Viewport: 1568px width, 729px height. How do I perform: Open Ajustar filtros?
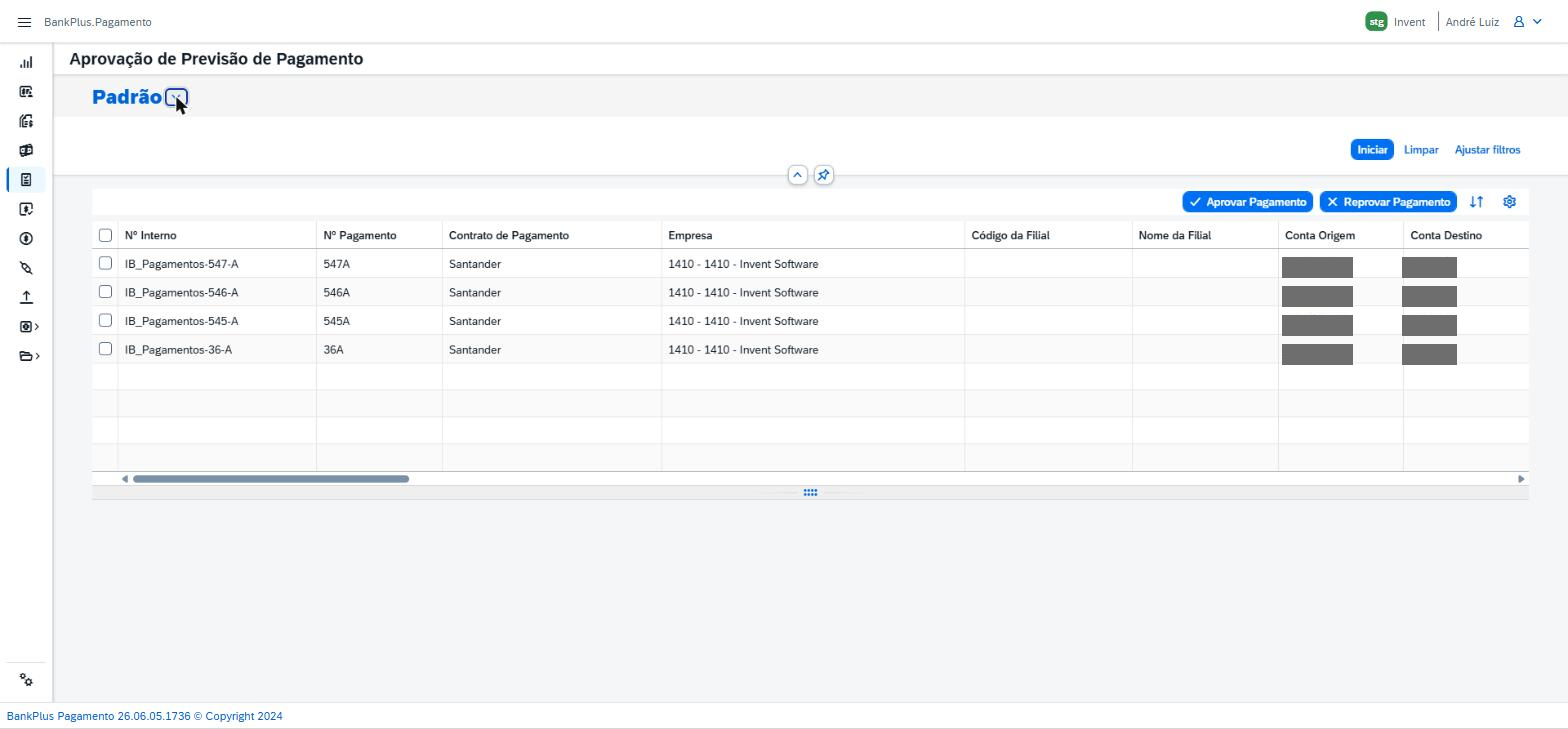(x=1487, y=150)
